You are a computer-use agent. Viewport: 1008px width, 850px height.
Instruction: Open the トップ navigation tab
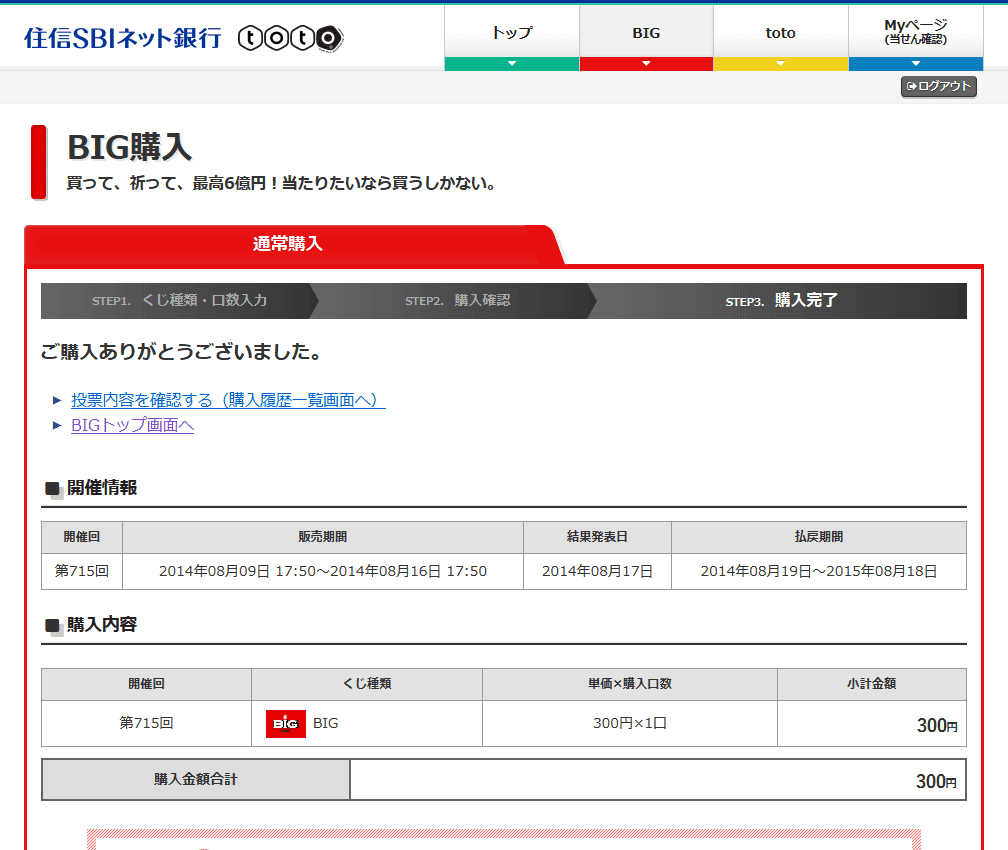click(512, 32)
